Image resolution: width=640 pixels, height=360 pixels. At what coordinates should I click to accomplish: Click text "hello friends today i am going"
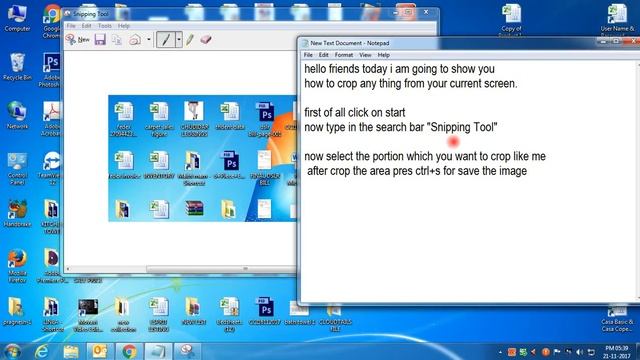pyautogui.click(x=371, y=69)
